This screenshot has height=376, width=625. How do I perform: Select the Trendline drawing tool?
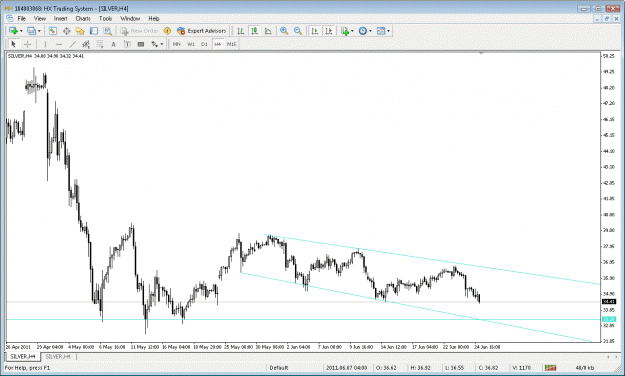tap(73, 44)
